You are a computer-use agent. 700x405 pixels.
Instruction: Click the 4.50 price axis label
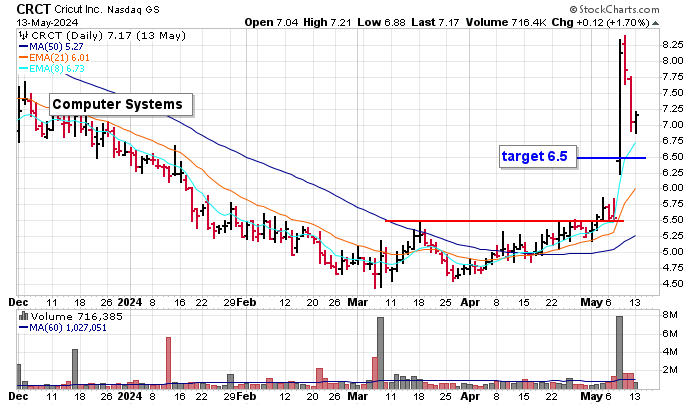pos(672,284)
